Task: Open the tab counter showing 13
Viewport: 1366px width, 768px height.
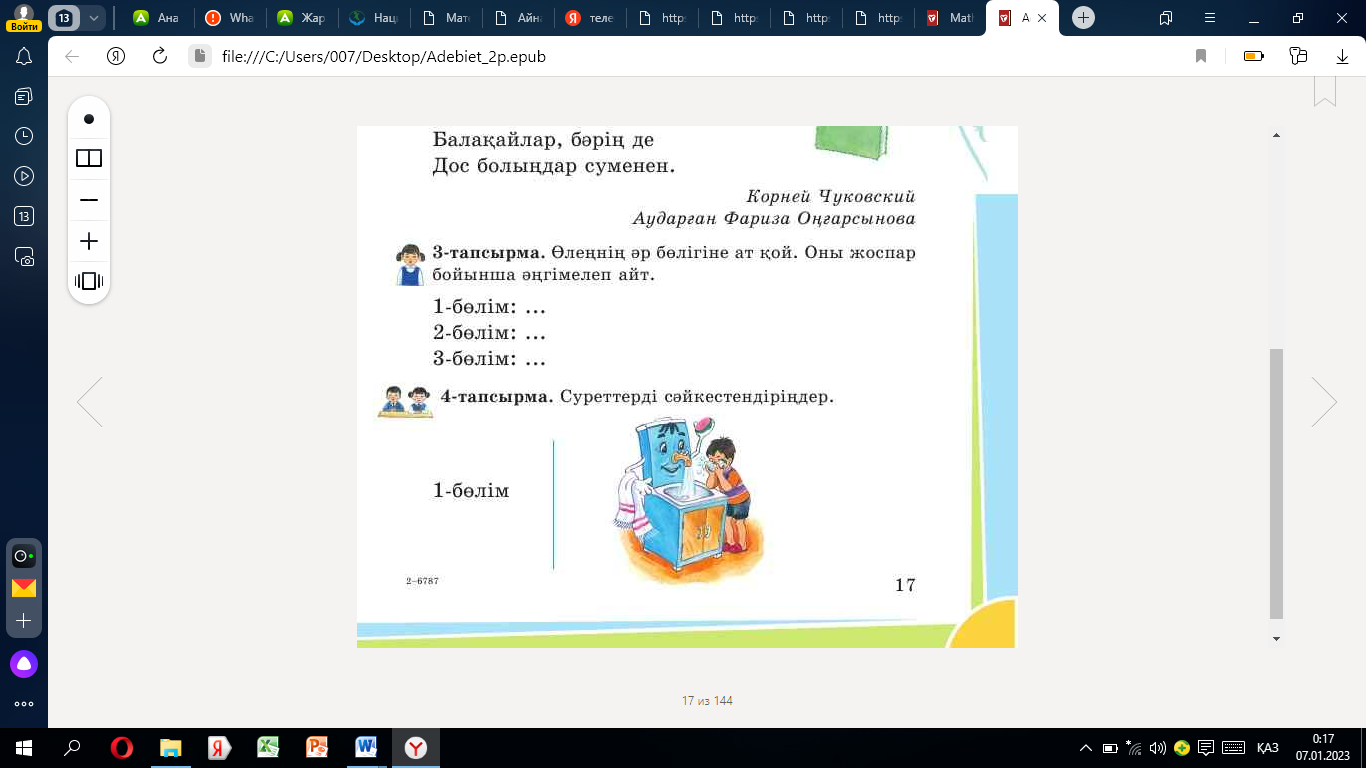Action: pos(64,18)
